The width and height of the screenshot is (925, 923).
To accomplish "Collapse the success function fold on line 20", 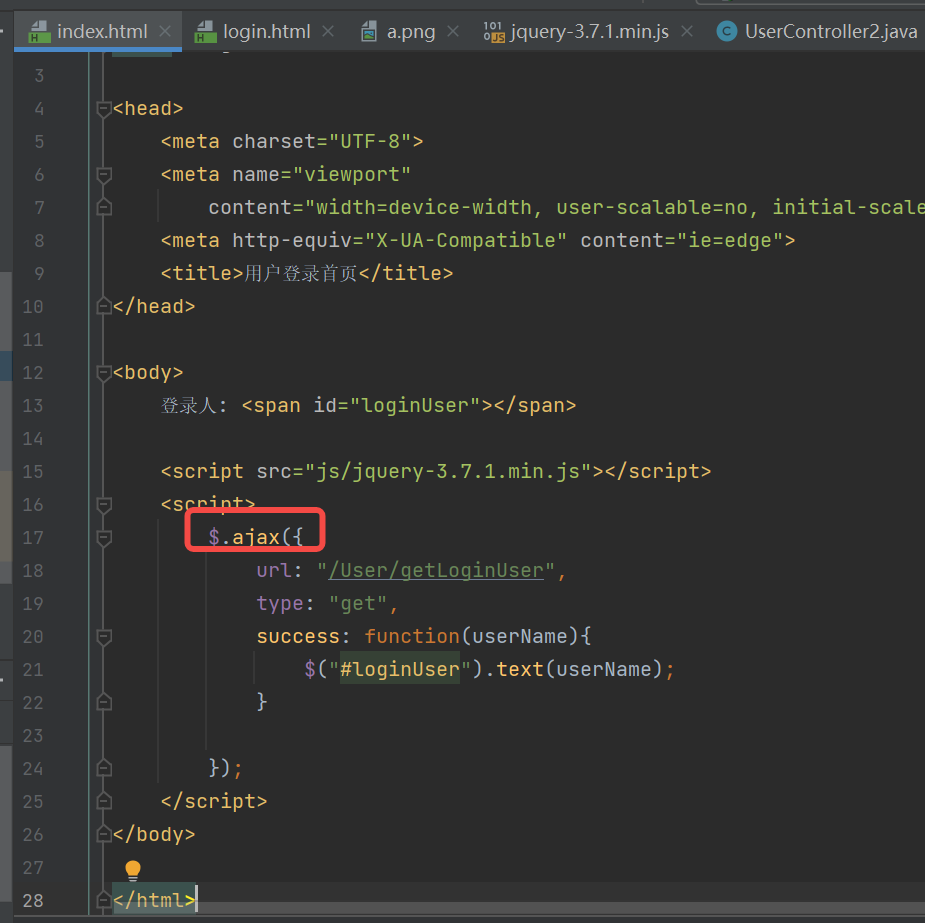I will click(104, 637).
